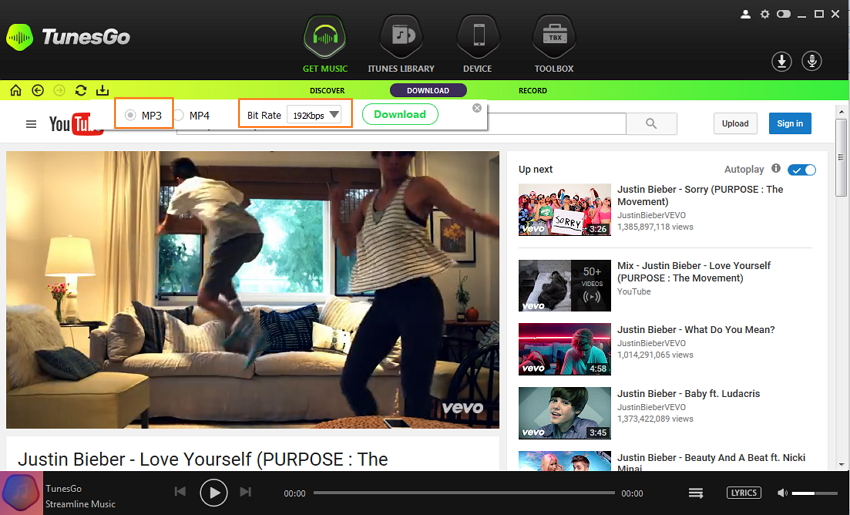Focus the YouTube search field

pos(556,124)
